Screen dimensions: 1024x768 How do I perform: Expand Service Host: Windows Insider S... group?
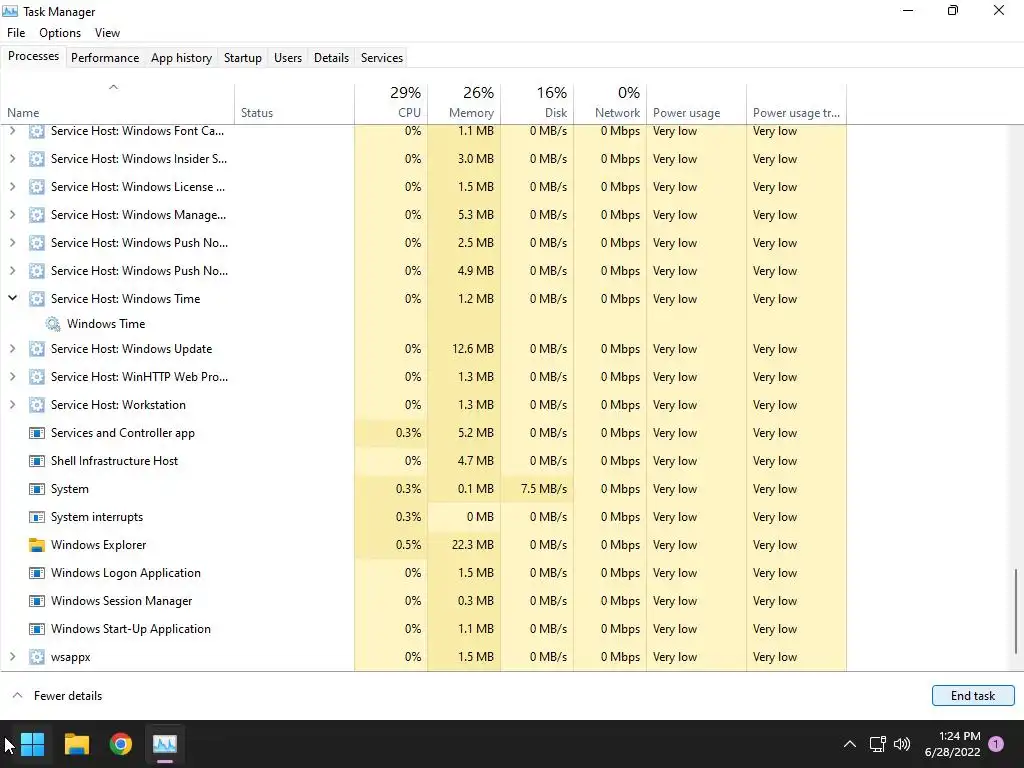(12, 159)
